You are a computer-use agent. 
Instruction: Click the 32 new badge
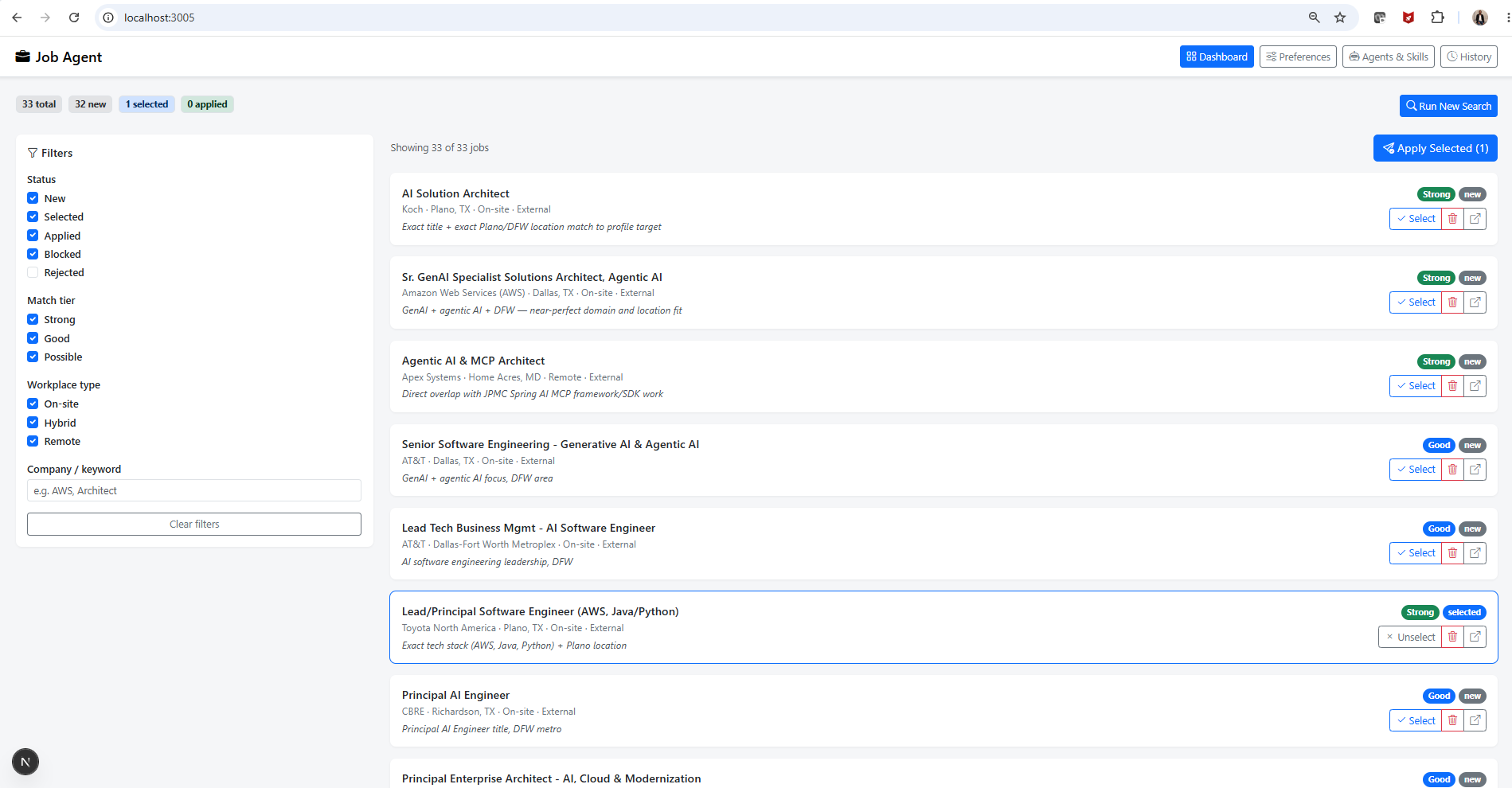pyautogui.click(x=91, y=104)
